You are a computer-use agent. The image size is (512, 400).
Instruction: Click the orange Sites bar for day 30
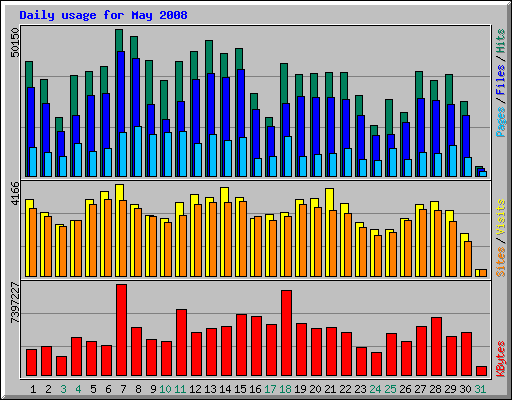coord(468,259)
